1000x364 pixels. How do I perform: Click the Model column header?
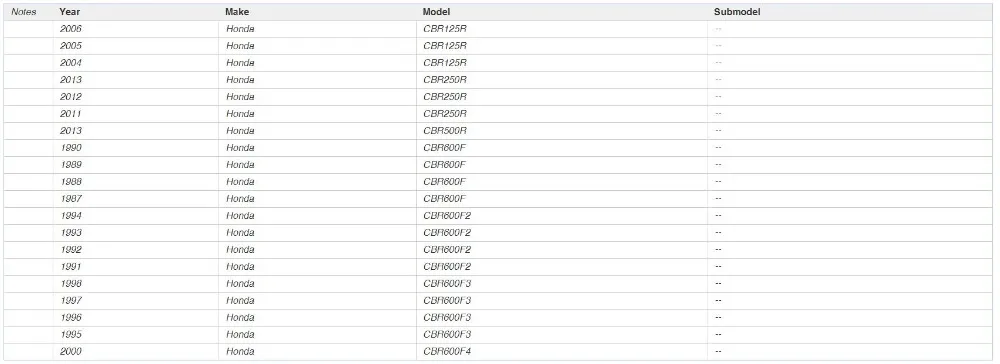pyautogui.click(x=436, y=12)
